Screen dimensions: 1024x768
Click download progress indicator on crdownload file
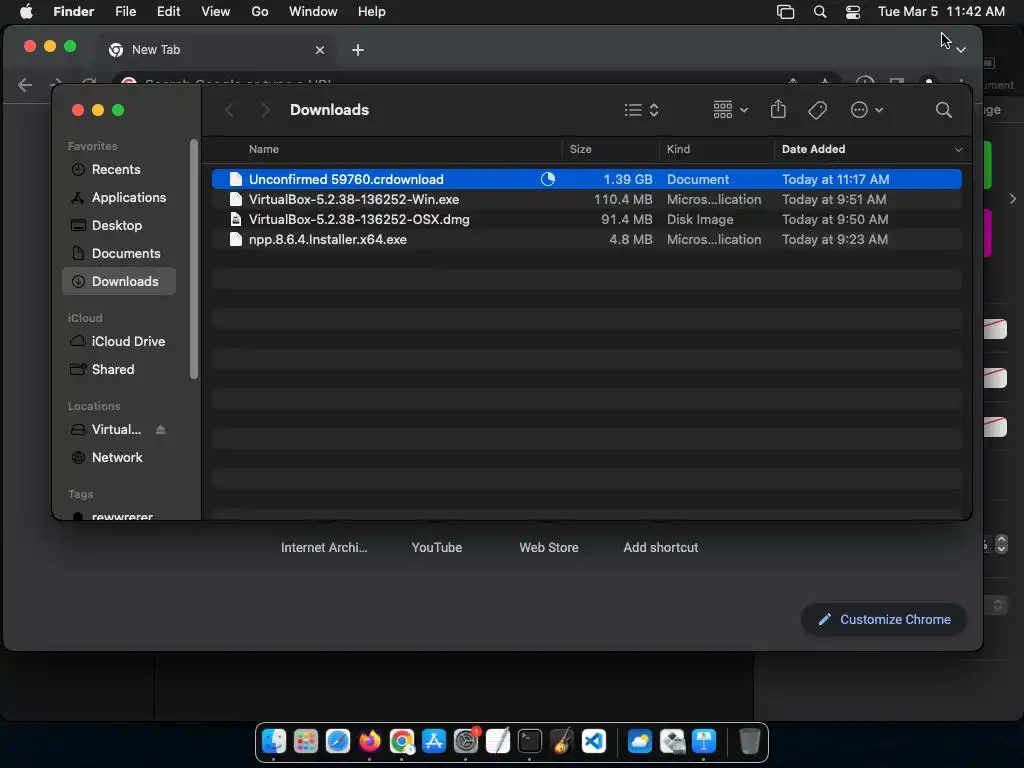[x=548, y=179]
